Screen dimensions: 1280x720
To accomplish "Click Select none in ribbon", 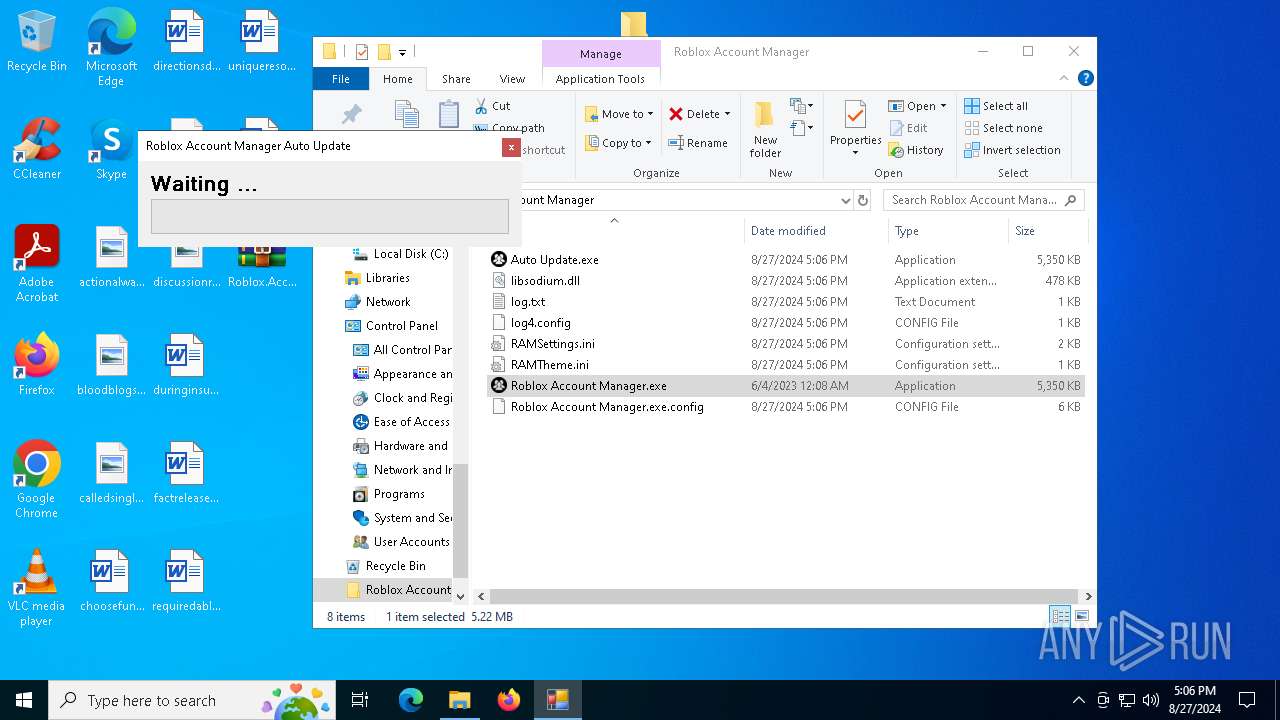I will (x=1003, y=128).
